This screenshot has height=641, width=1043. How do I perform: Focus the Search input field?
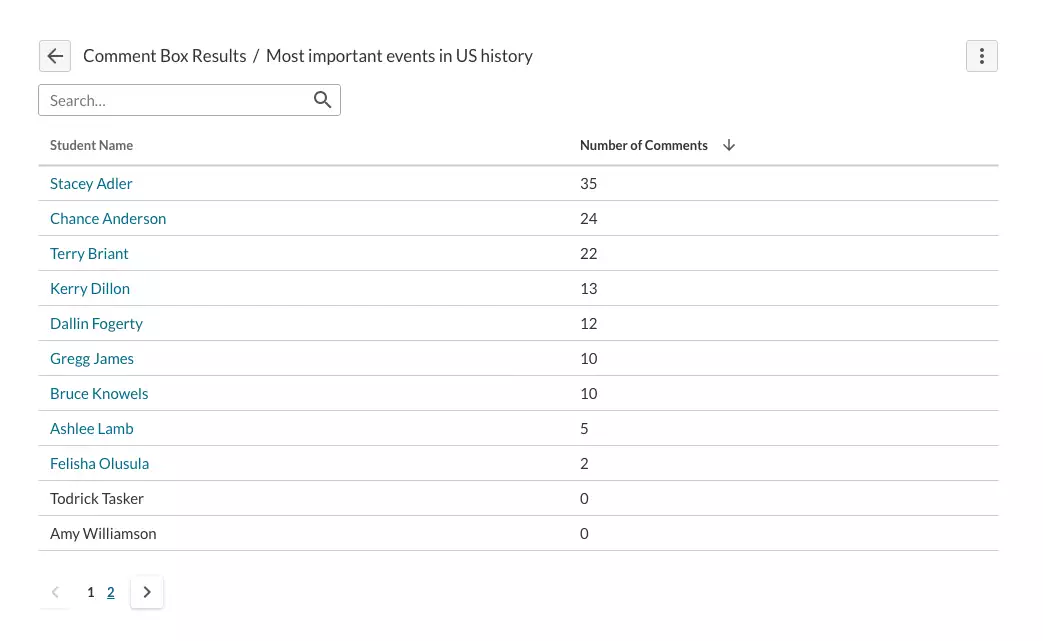[x=189, y=100]
